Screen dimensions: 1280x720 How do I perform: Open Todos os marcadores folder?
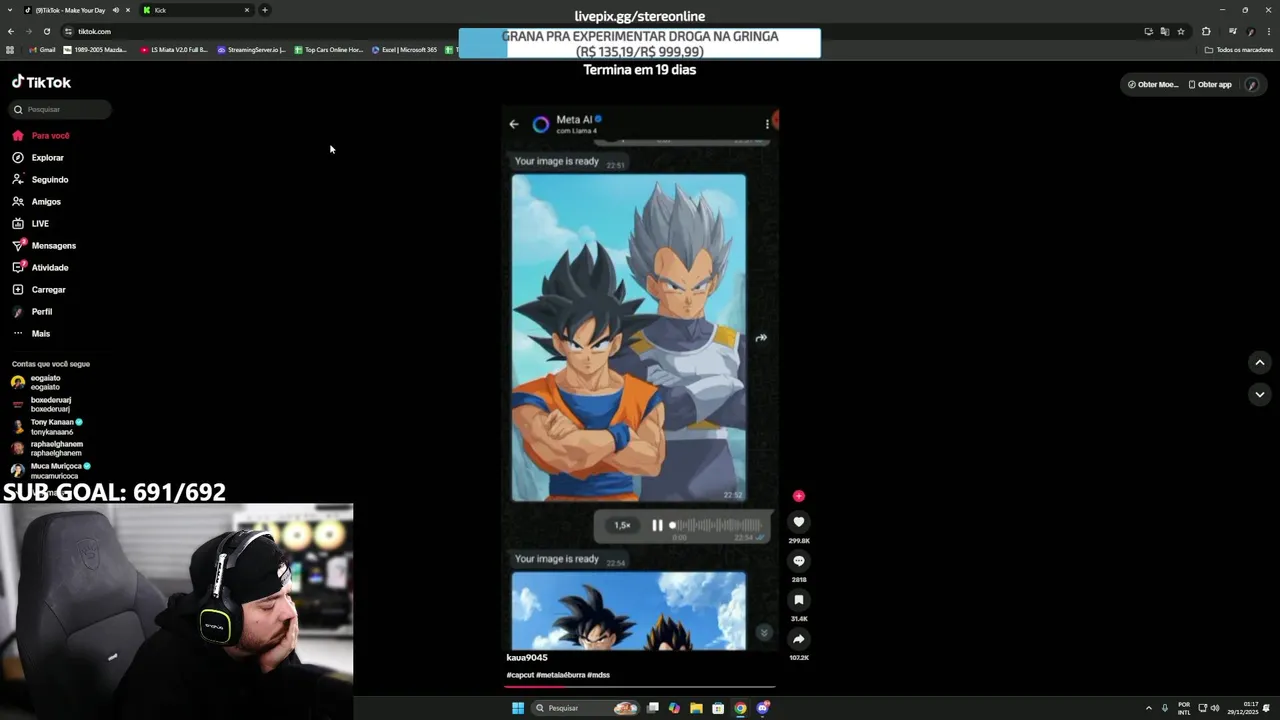(x=1239, y=50)
